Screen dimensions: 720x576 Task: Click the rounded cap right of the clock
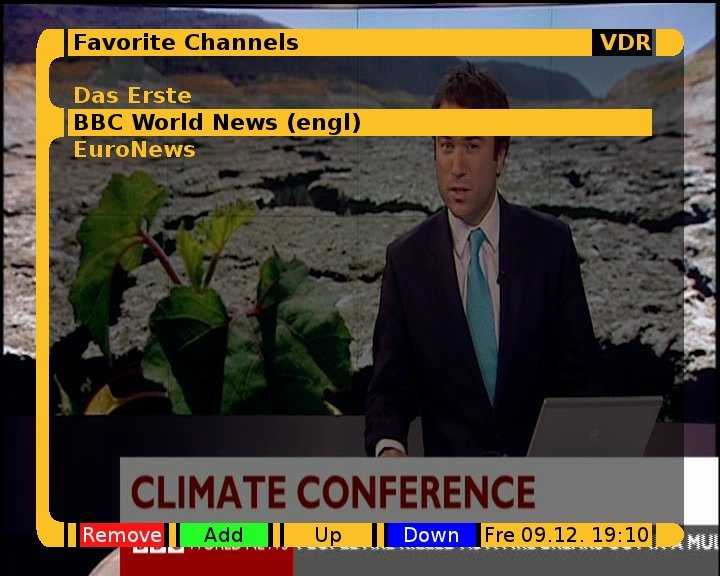click(670, 535)
